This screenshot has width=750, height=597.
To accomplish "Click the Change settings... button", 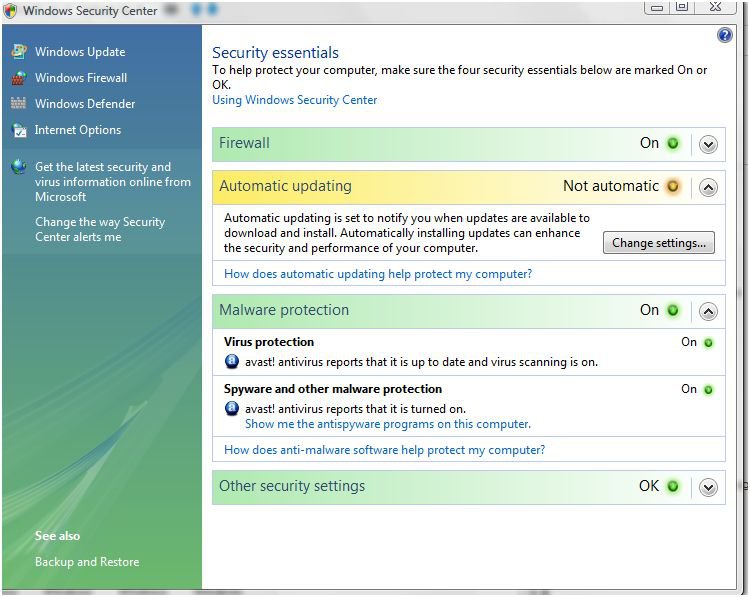I will tap(659, 243).
